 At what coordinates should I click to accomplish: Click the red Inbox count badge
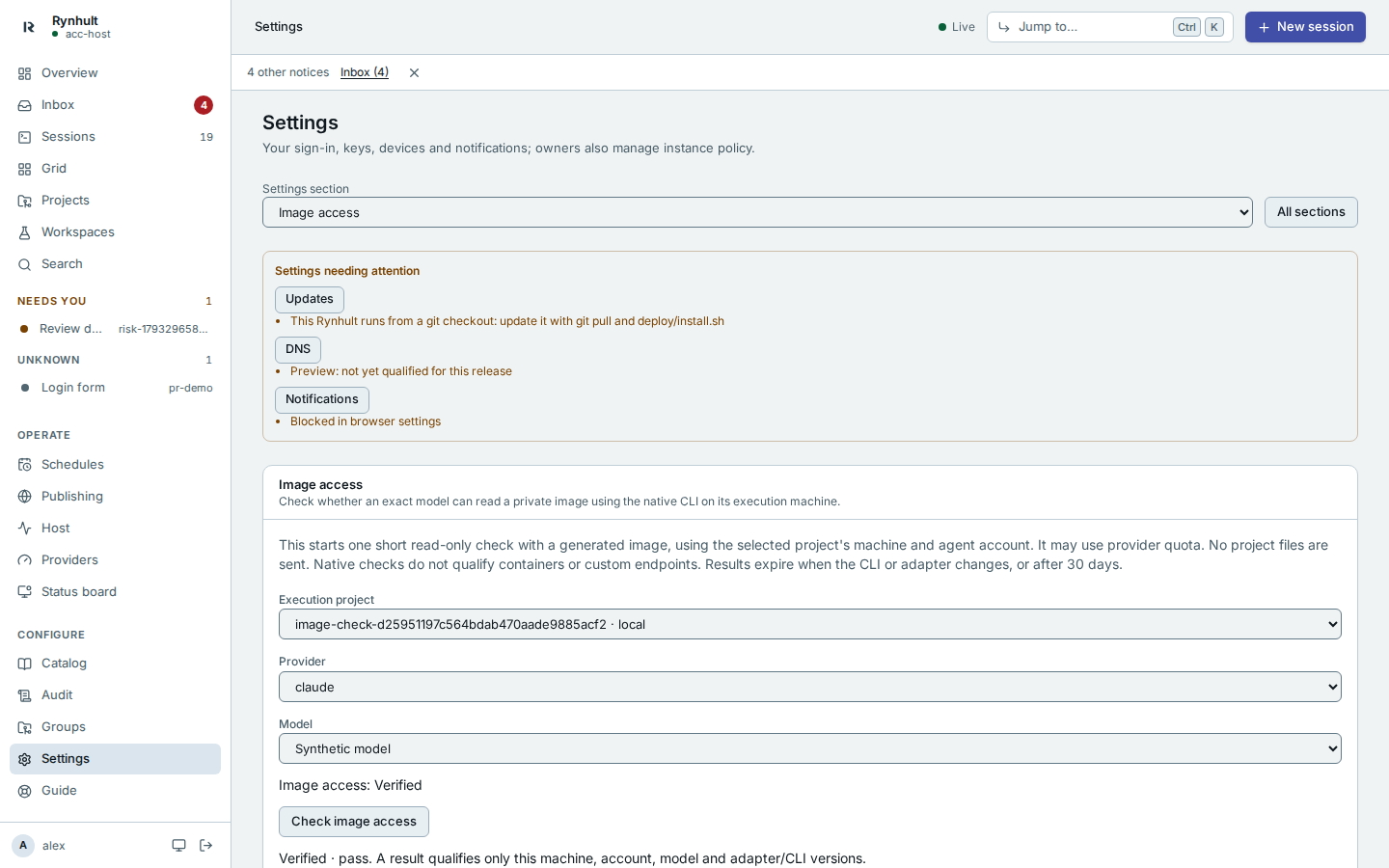pyautogui.click(x=204, y=105)
